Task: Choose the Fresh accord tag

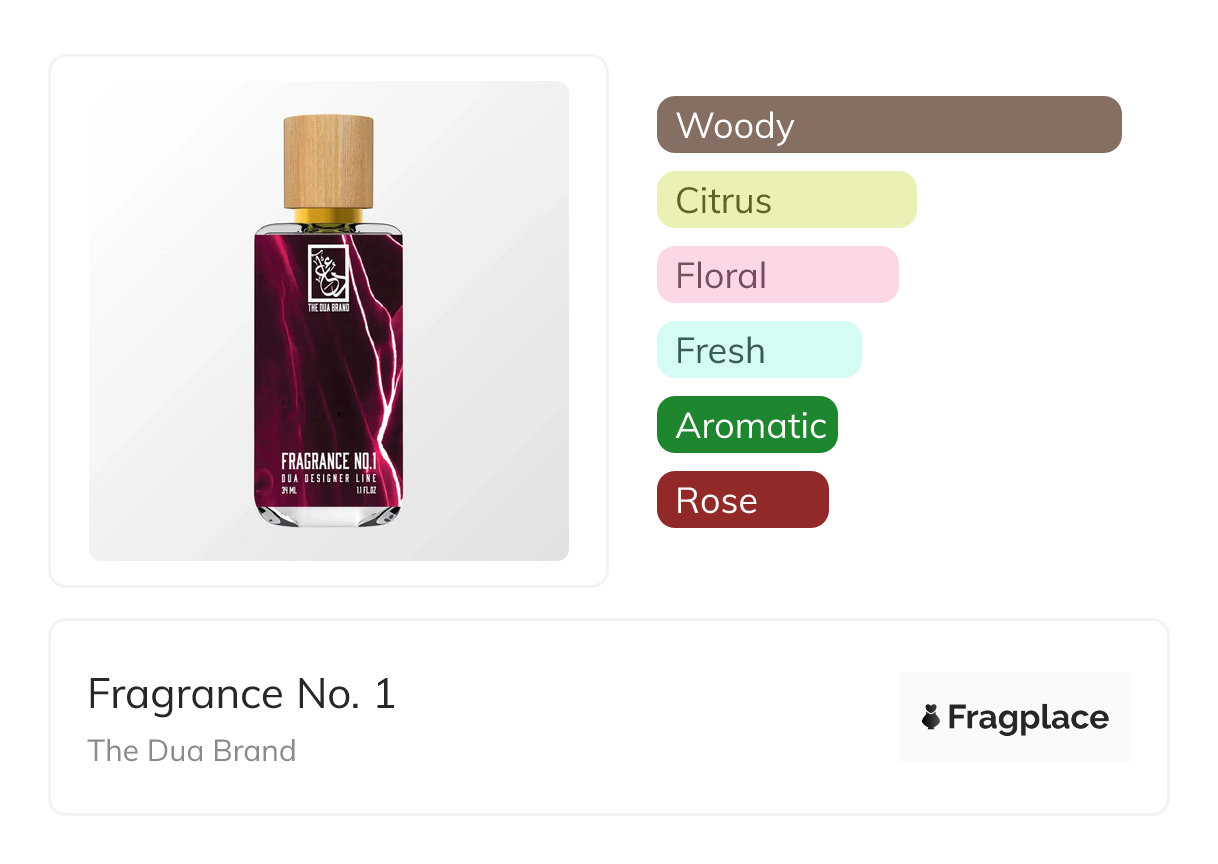Action: point(758,350)
